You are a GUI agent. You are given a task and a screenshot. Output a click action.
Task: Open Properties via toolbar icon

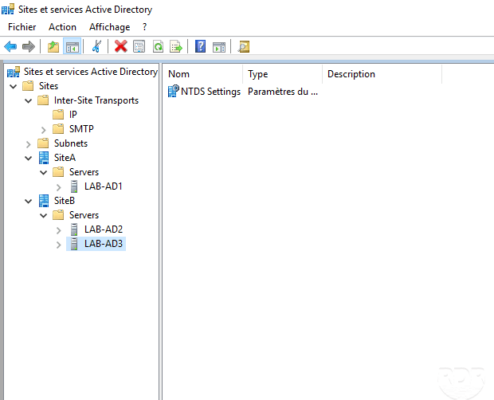(139, 47)
